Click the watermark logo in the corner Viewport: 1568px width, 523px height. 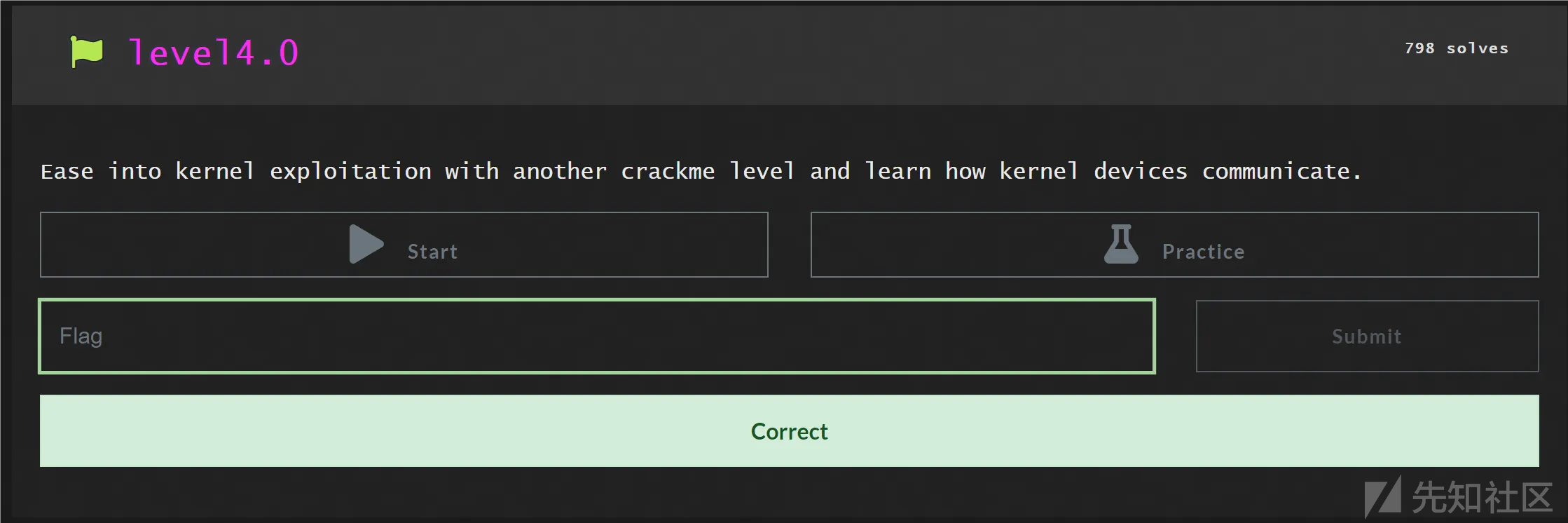[1383, 497]
